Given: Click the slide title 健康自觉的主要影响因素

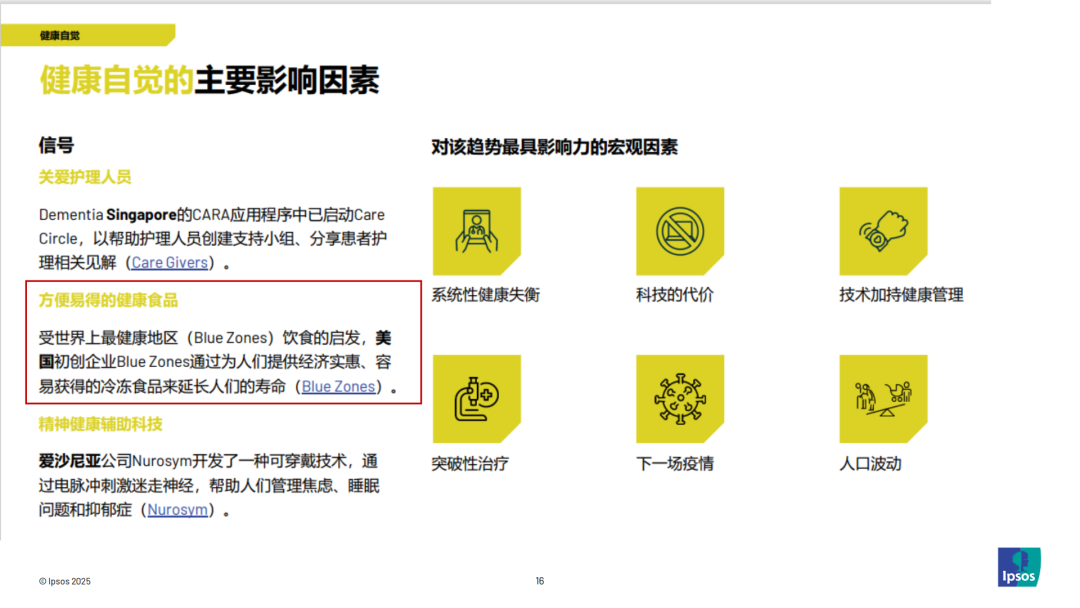Looking at the screenshot, I should tap(209, 81).
